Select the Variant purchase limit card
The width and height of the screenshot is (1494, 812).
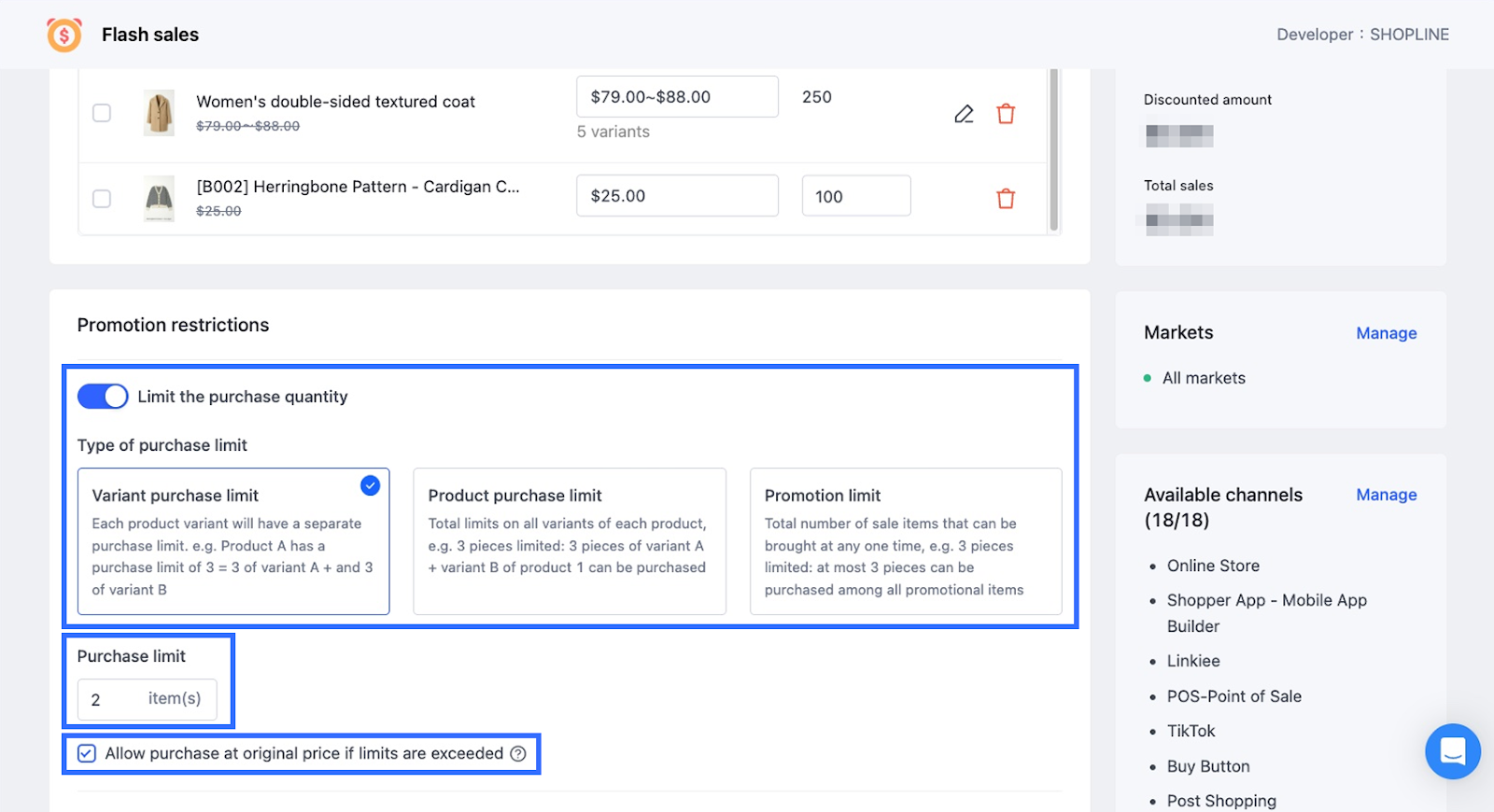tap(233, 541)
